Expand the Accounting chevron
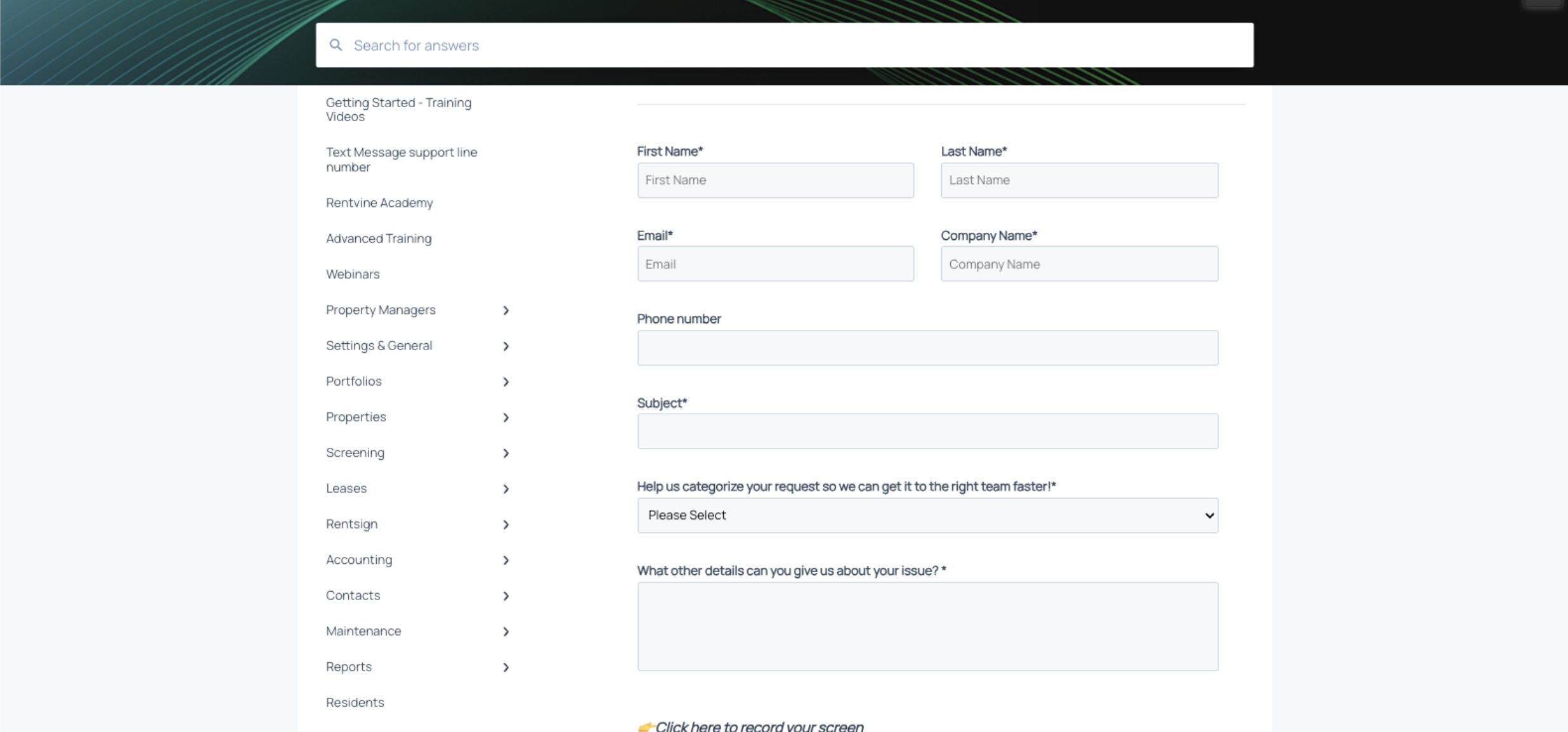This screenshot has width=1568, height=732. pos(506,560)
